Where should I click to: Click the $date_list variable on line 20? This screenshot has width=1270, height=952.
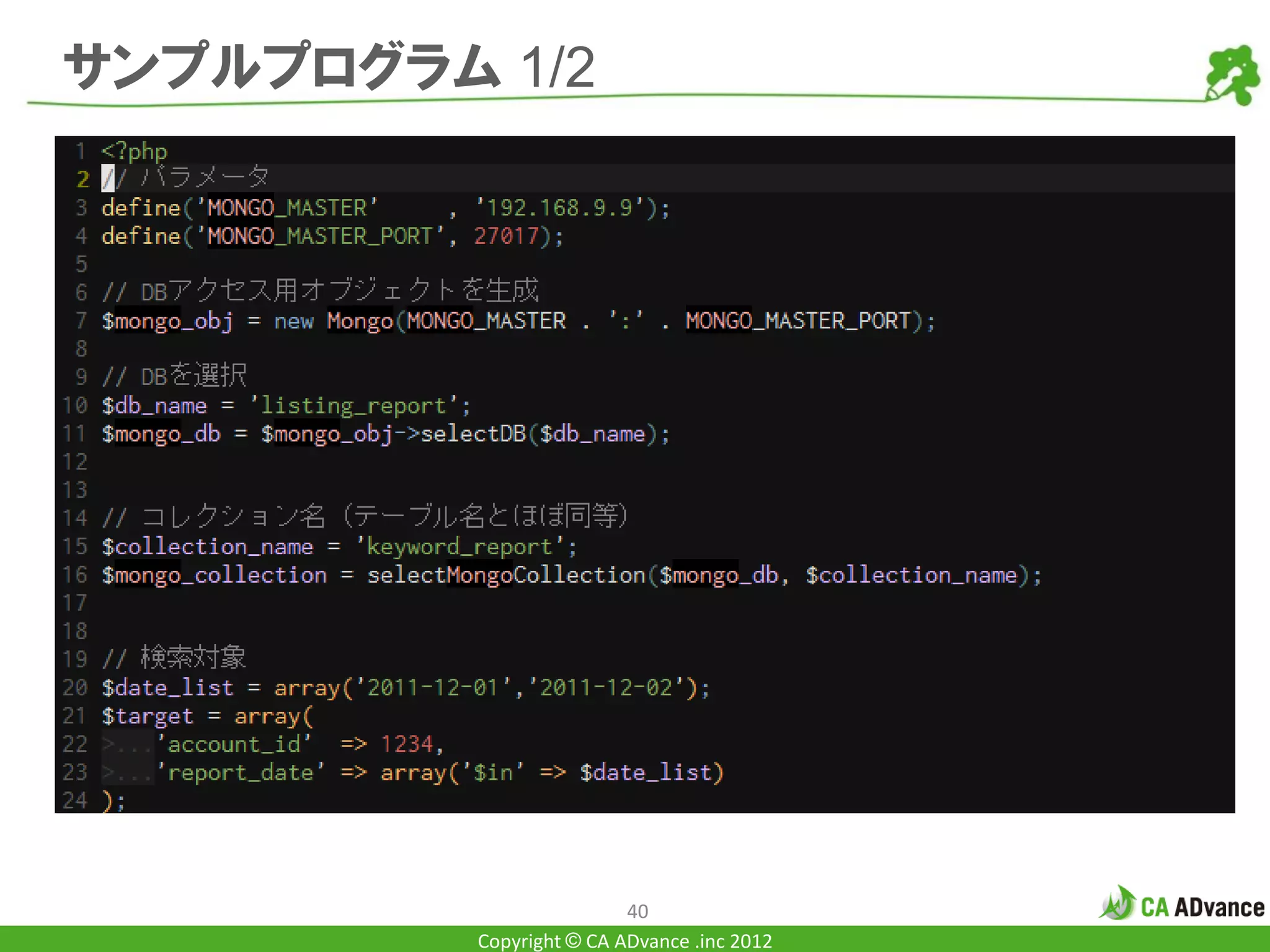pyautogui.click(x=167, y=688)
